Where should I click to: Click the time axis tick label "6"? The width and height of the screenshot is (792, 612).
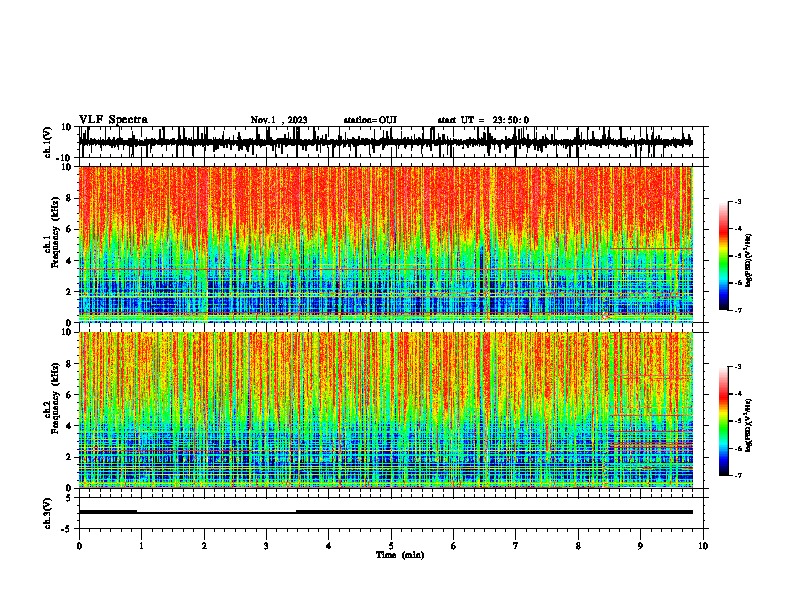click(x=453, y=545)
